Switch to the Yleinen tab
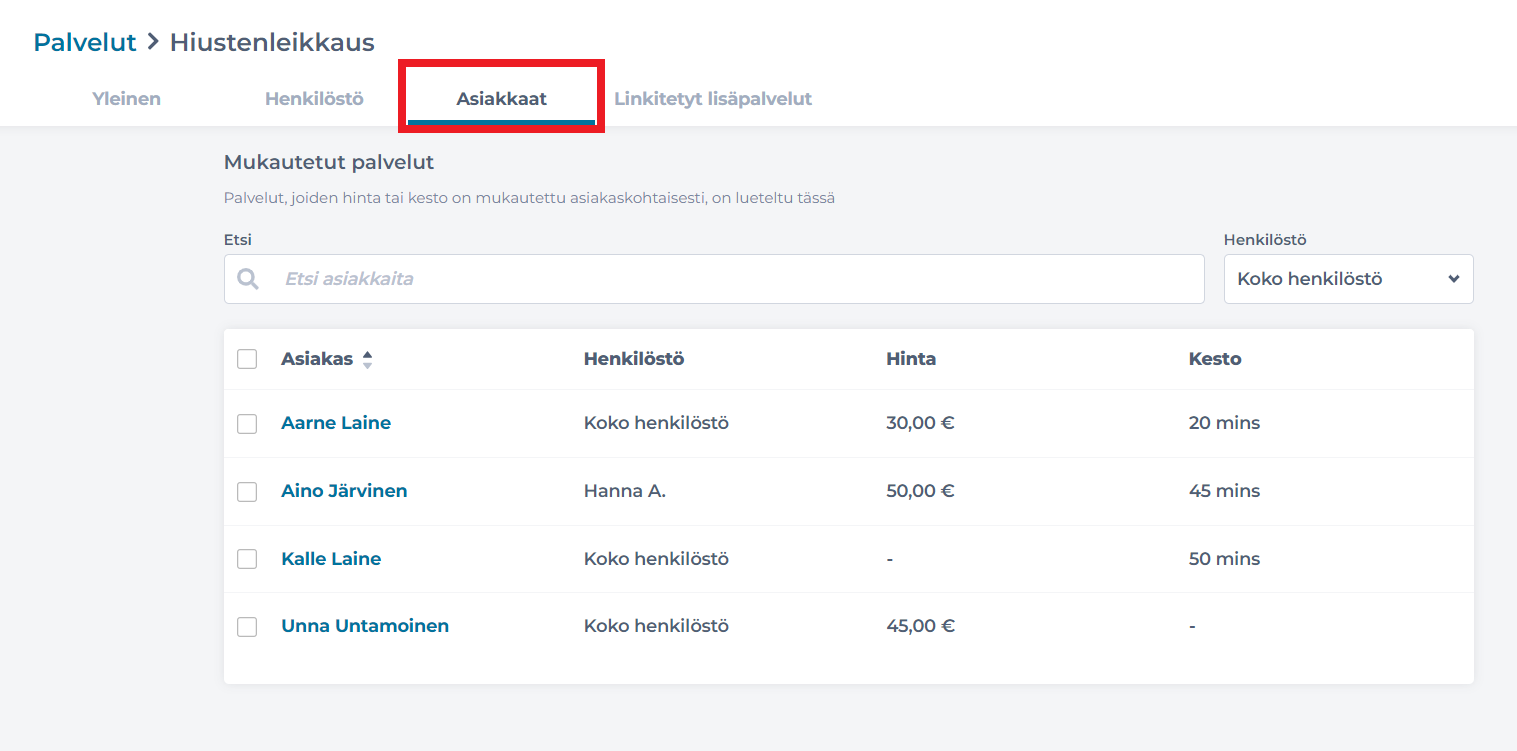 pos(126,99)
